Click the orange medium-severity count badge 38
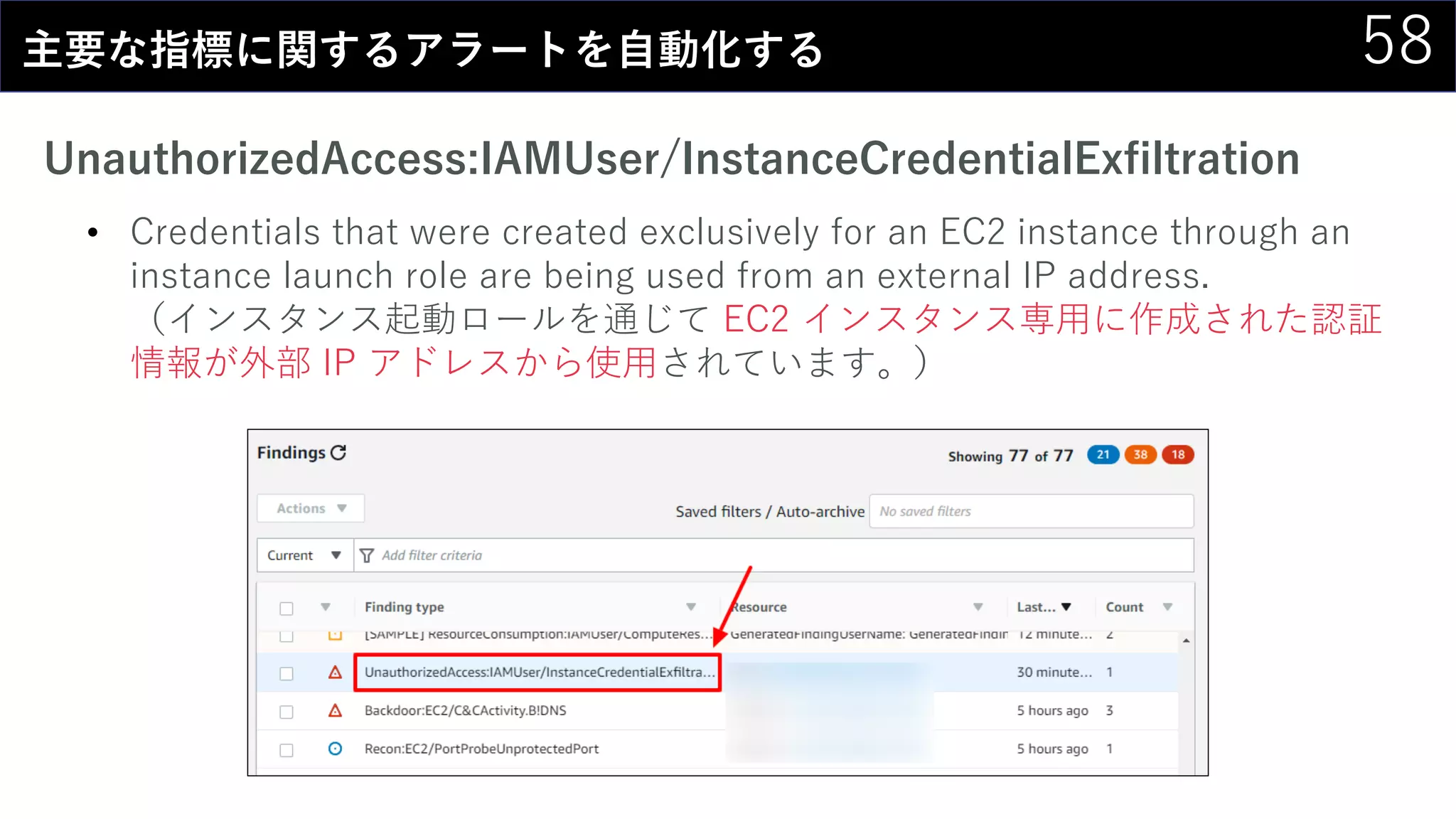 pos(1140,454)
